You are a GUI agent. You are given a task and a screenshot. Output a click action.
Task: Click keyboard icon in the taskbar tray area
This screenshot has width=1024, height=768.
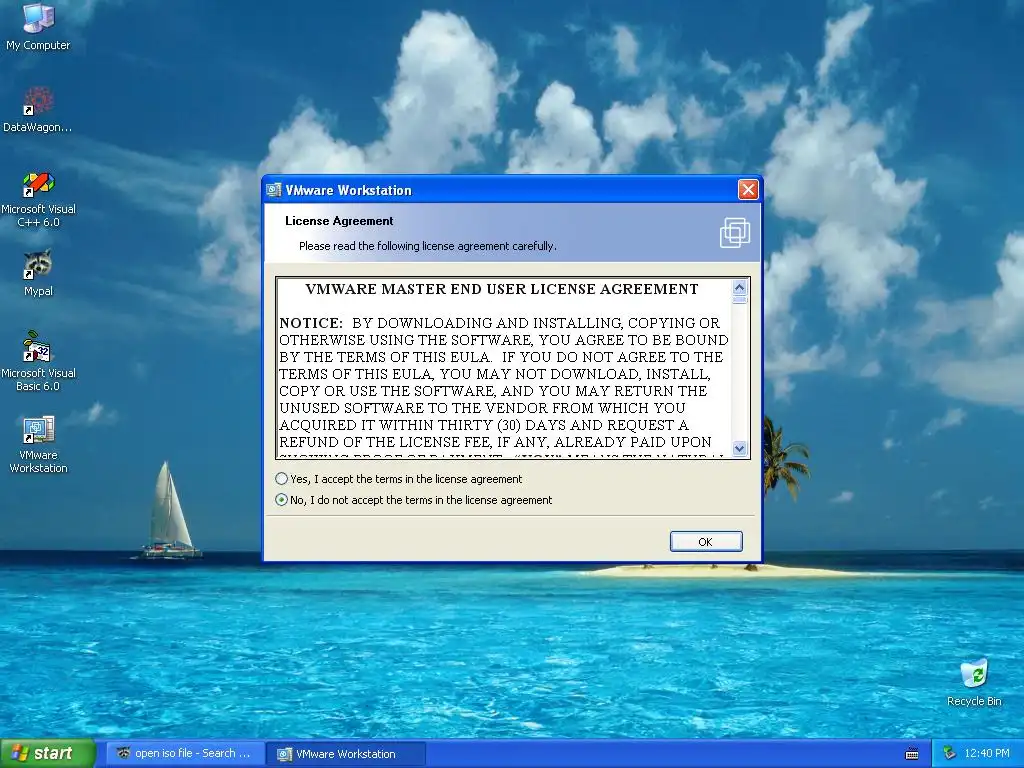click(912, 754)
